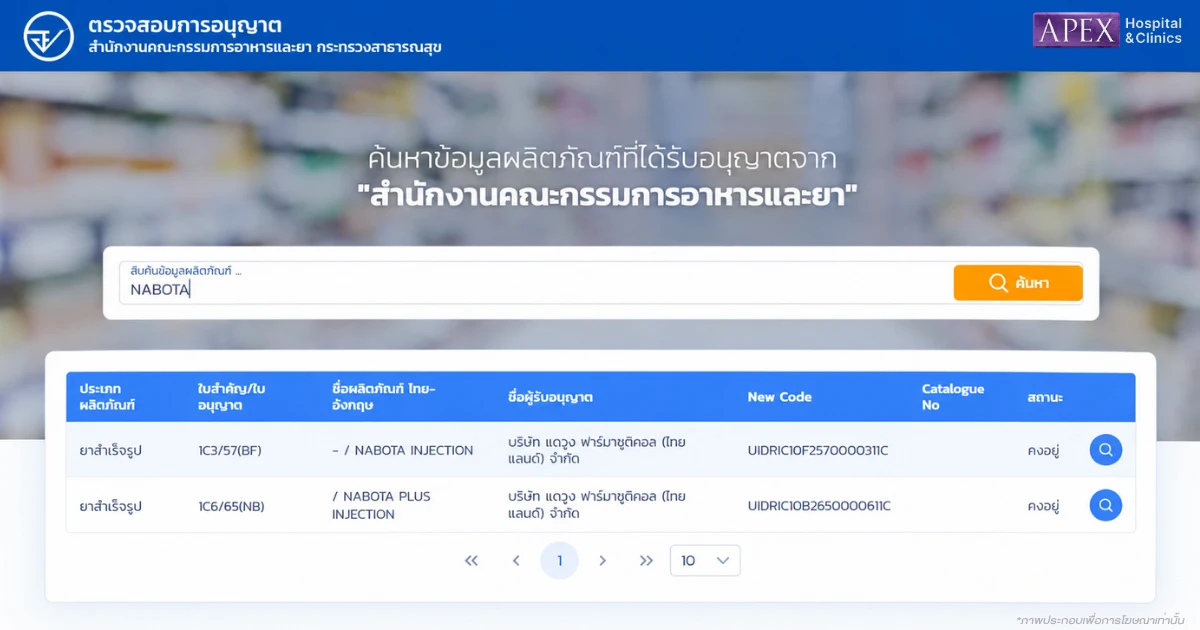Open rows-per-page dropdown showing 10
The image size is (1200, 630).
[705, 561]
